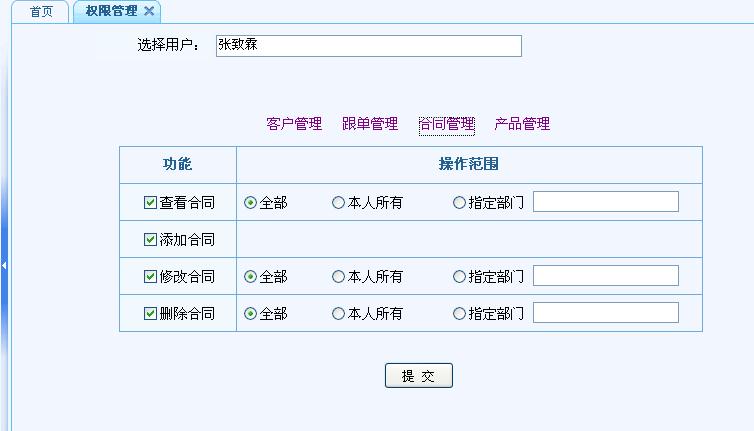The width and height of the screenshot is (754, 431).
Task: Open the 产品管理 permission section
Action: tap(522, 124)
